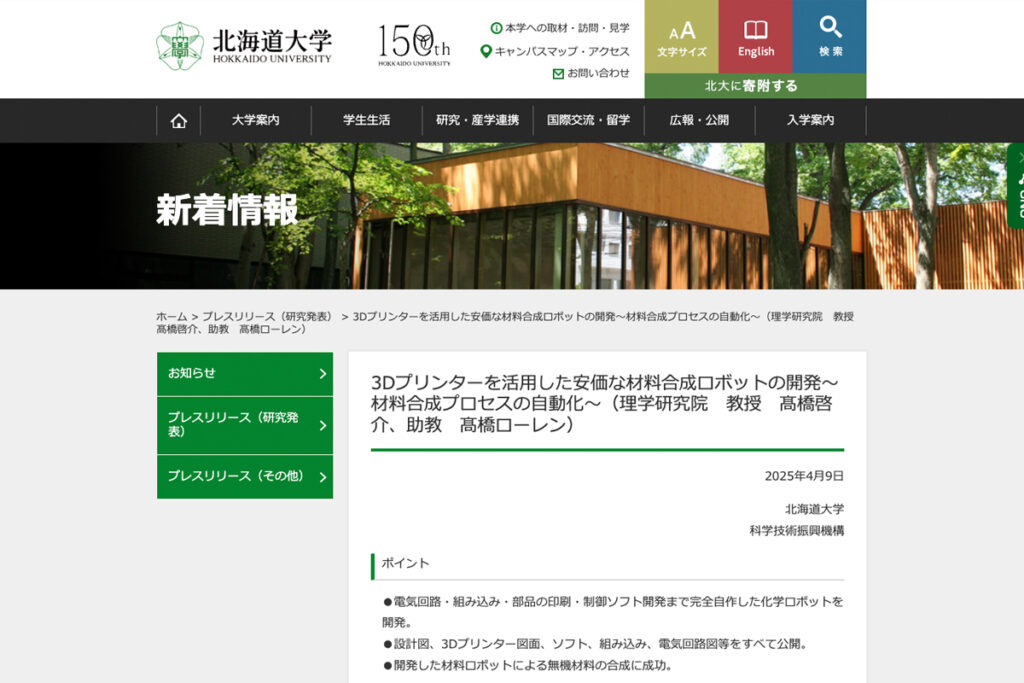1024x683 pixels.
Task: Open 本学への取材・訪問・見学 link
Action: click(560, 28)
